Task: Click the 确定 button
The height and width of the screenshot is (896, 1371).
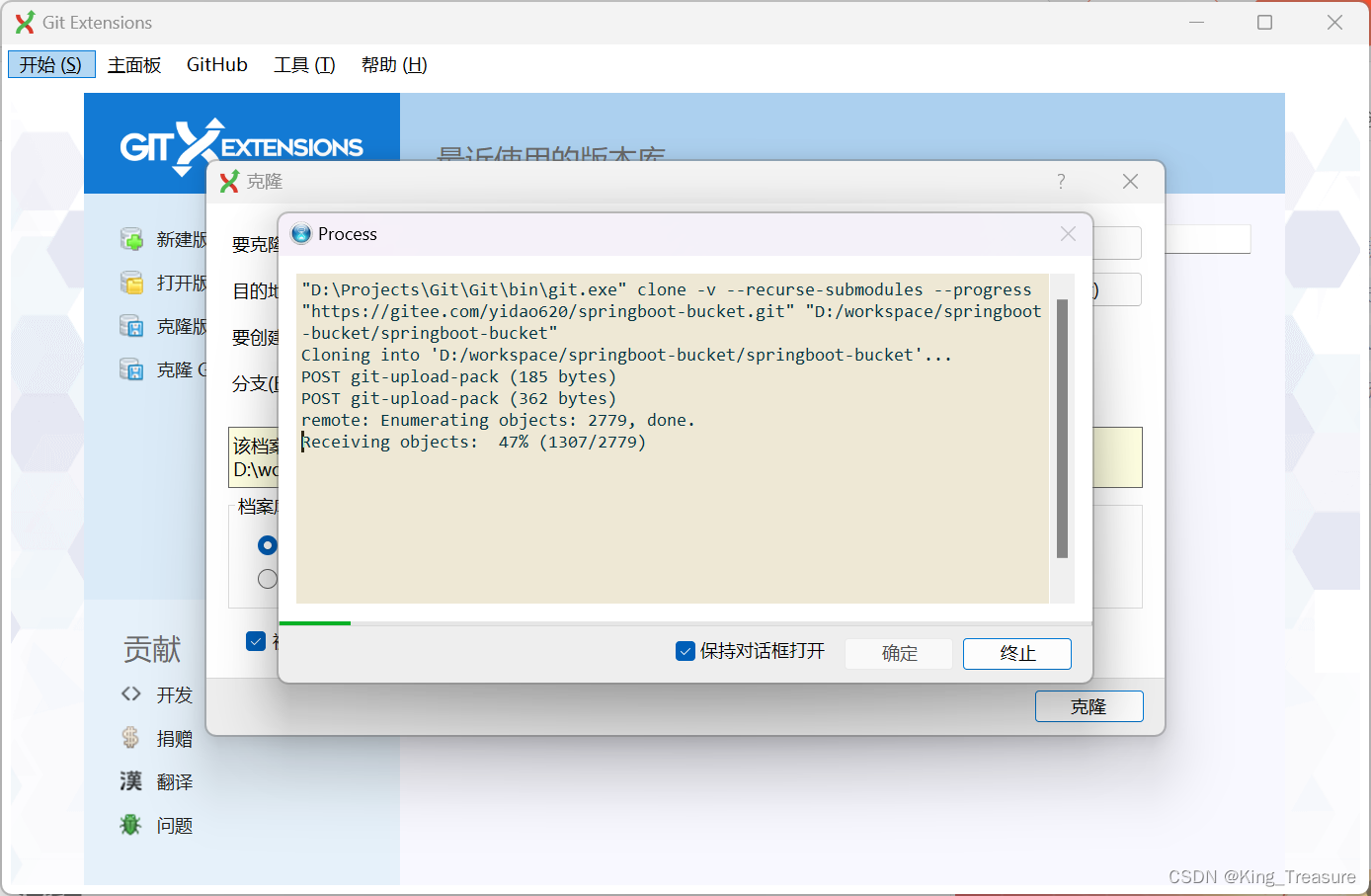Action: (899, 654)
